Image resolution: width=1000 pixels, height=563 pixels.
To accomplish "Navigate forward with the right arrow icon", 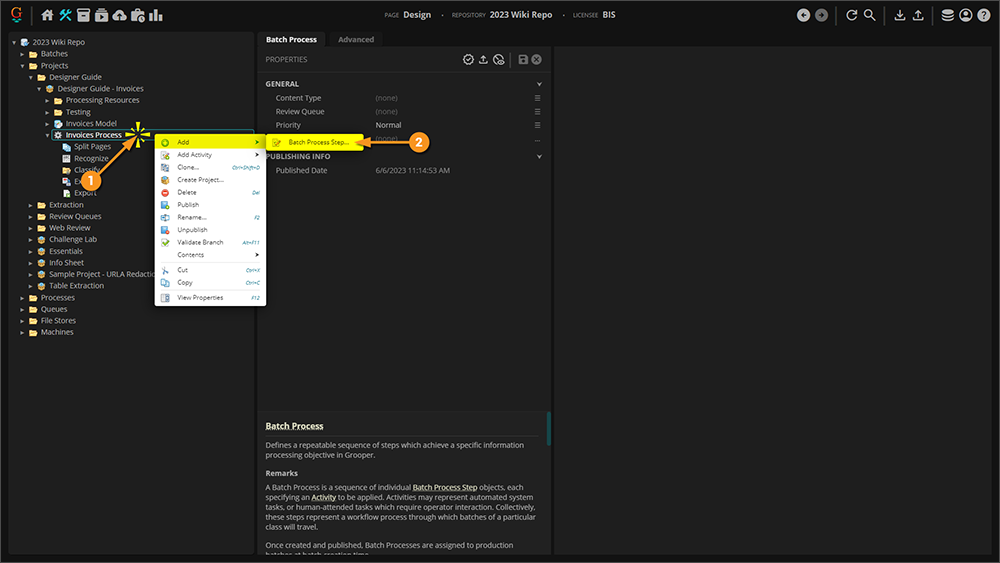I will pyautogui.click(x=821, y=15).
